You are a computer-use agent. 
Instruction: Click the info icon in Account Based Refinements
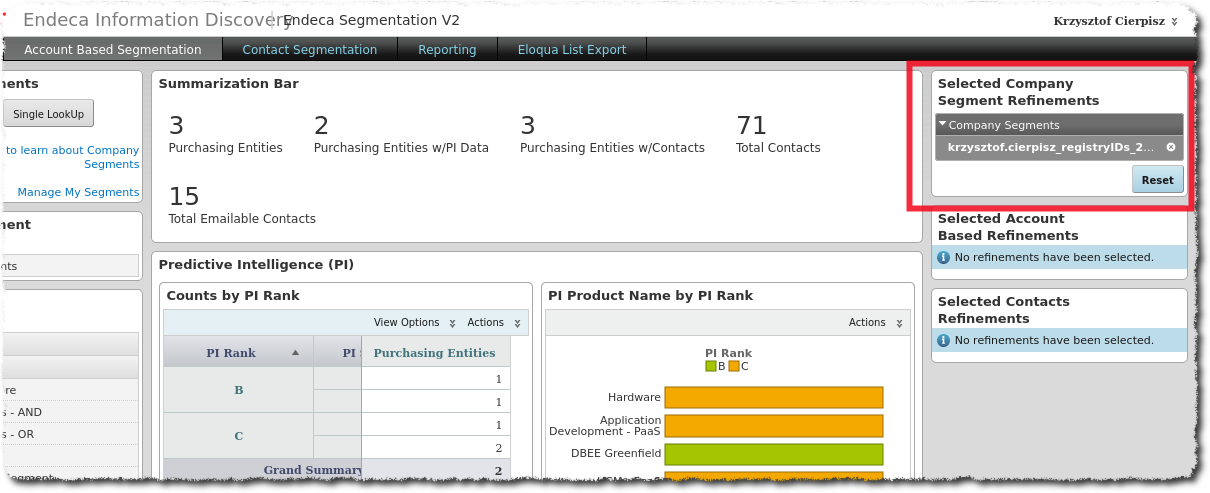[944, 258]
